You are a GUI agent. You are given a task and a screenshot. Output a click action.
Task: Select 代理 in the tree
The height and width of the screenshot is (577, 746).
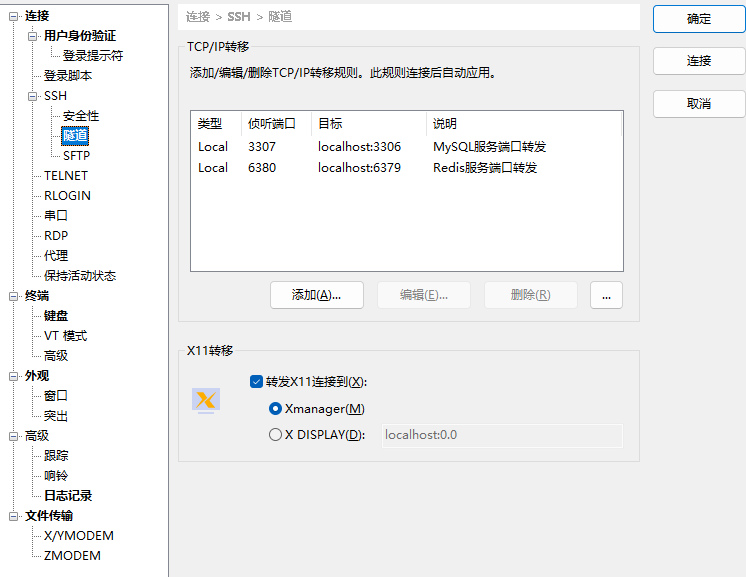click(56, 255)
